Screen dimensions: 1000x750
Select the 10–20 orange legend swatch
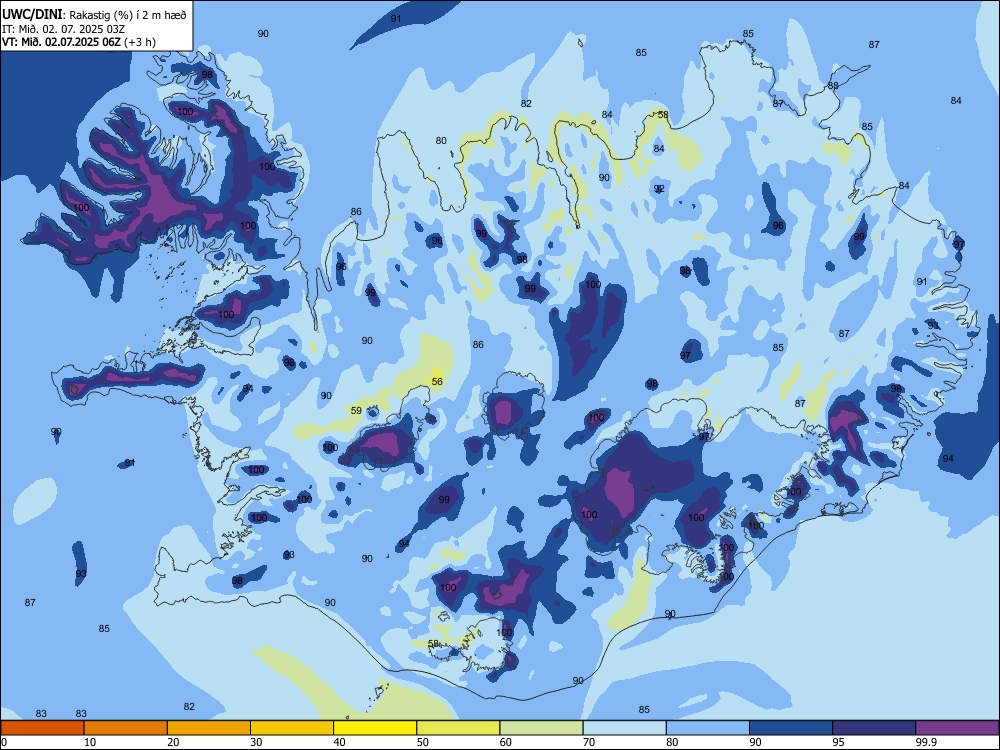point(126,728)
